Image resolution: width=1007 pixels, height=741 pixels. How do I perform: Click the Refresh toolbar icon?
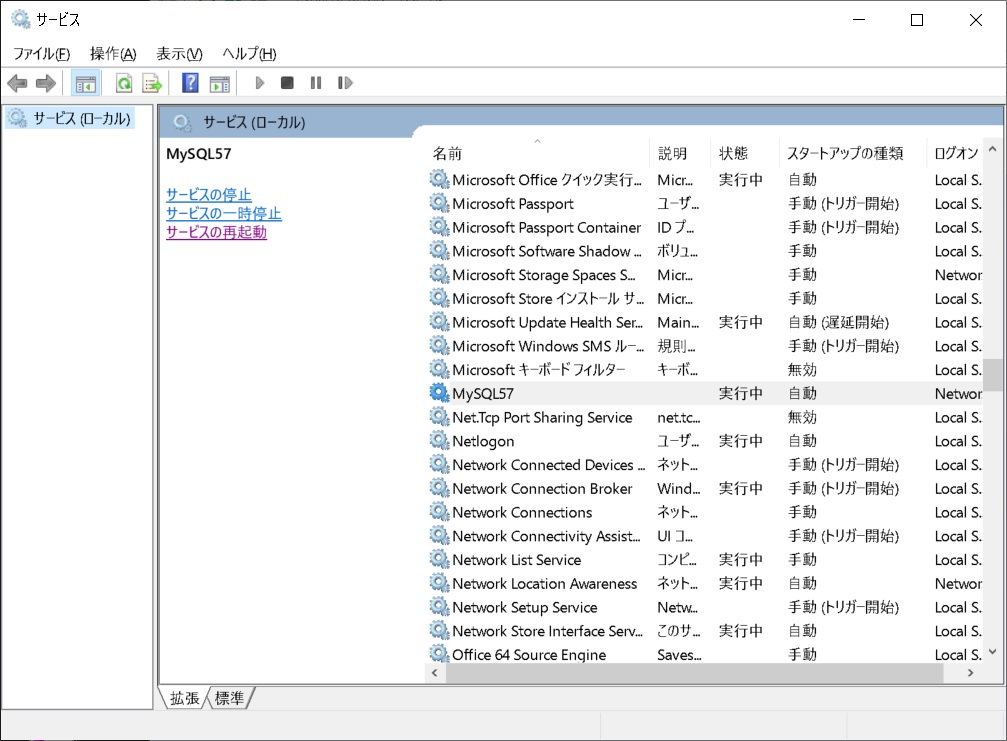click(124, 83)
